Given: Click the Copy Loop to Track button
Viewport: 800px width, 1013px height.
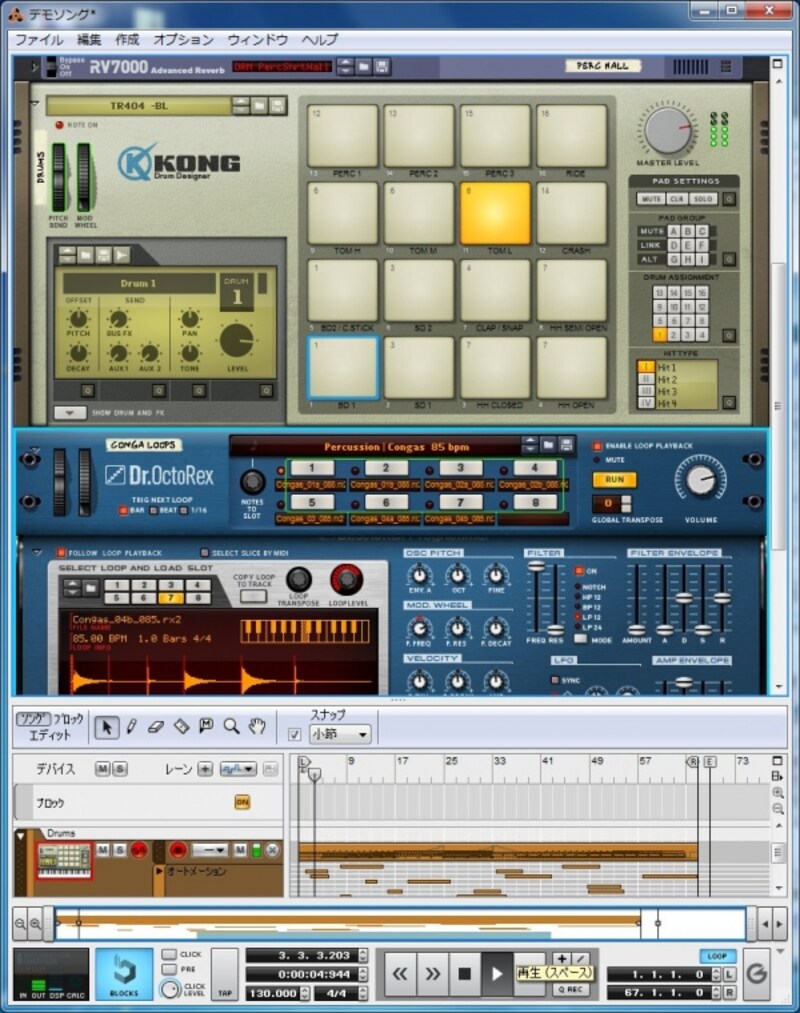Looking at the screenshot, I should pos(254,596).
